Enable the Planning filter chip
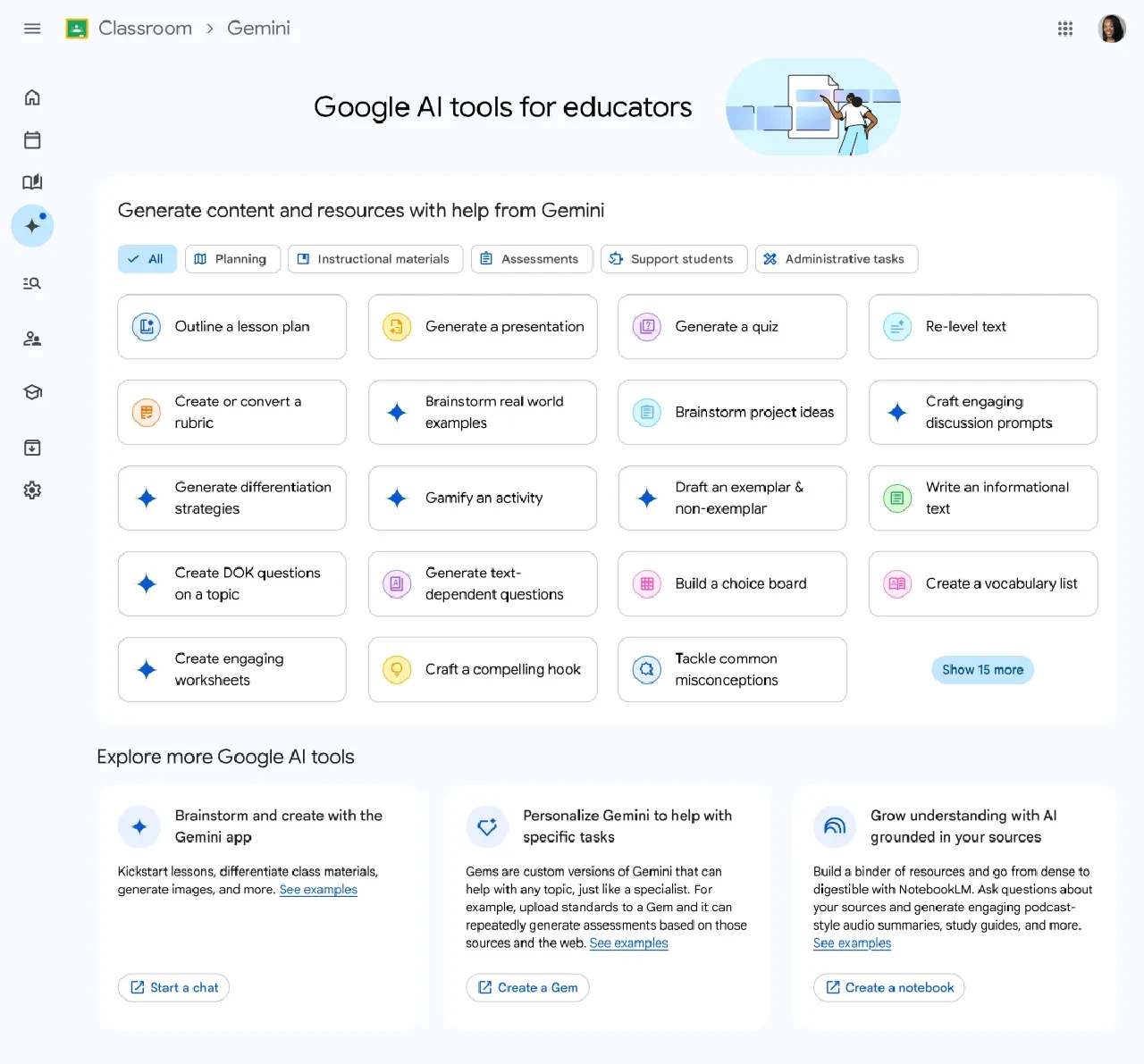The height and width of the screenshot is (1064, 1144). [x=232, y=258]
